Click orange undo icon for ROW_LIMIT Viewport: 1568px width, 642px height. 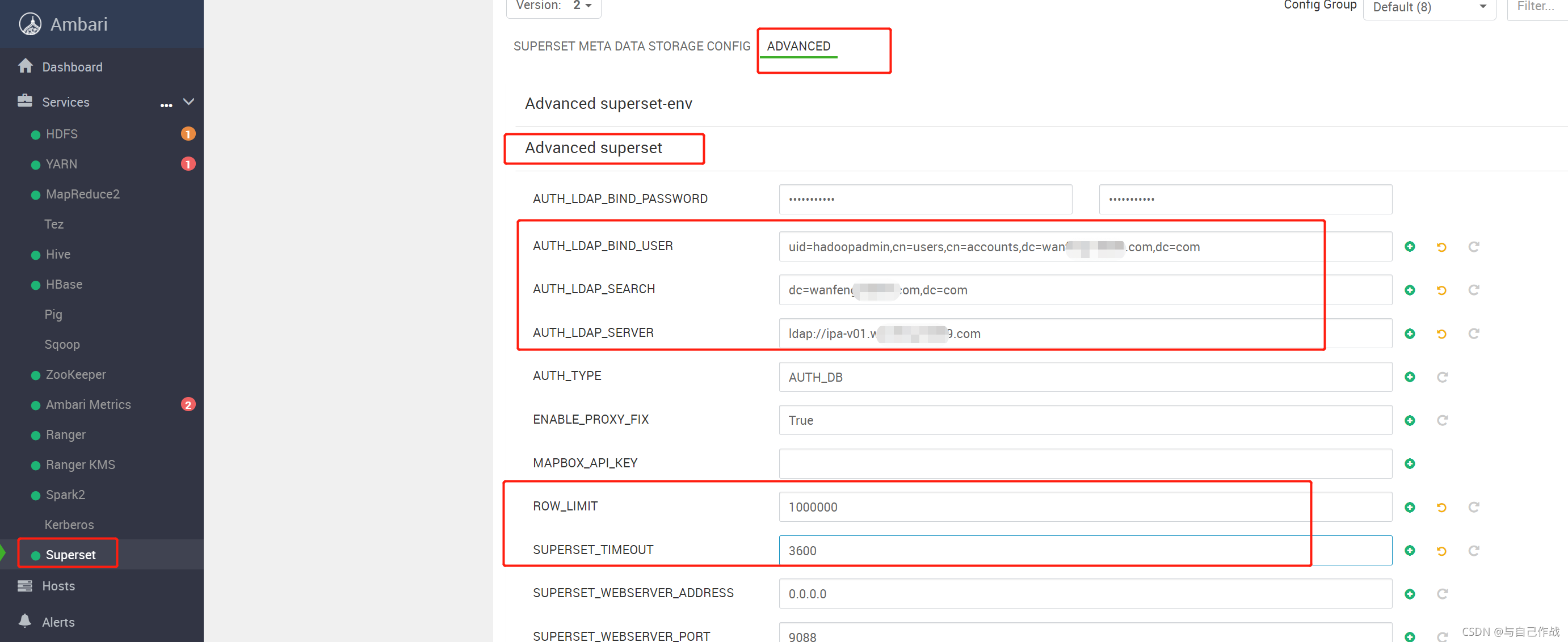pyautogui.click(x=1441, y=508)
